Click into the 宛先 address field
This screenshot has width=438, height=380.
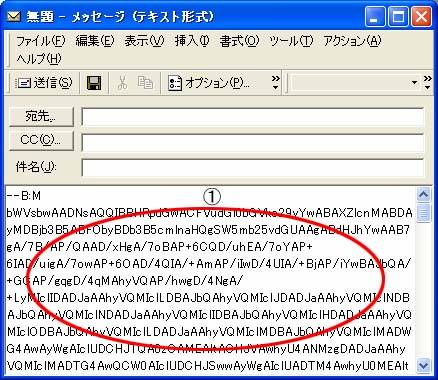[253, 117]
